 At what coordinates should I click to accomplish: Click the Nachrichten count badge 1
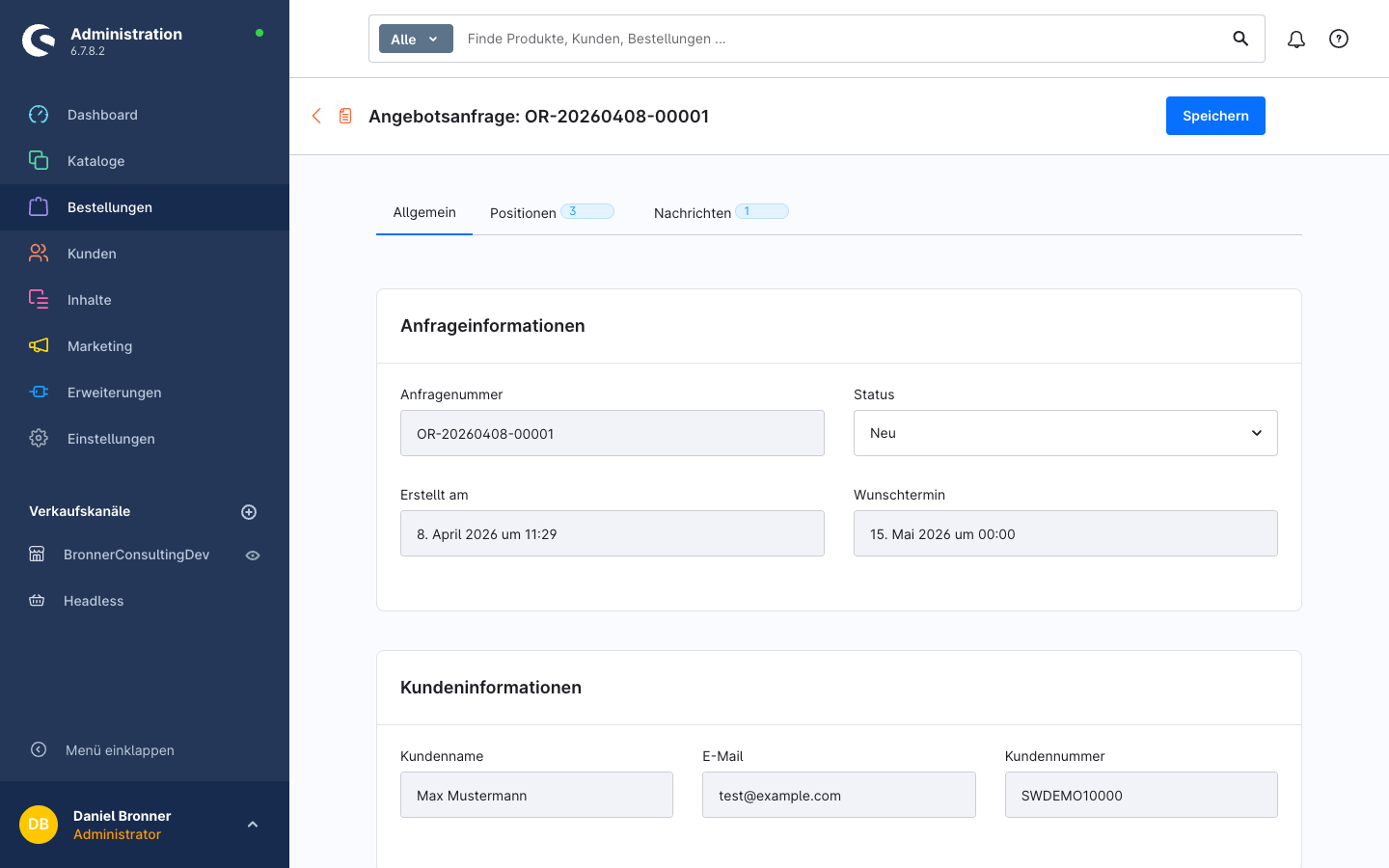pyautogui.click(x=762, y=211)
